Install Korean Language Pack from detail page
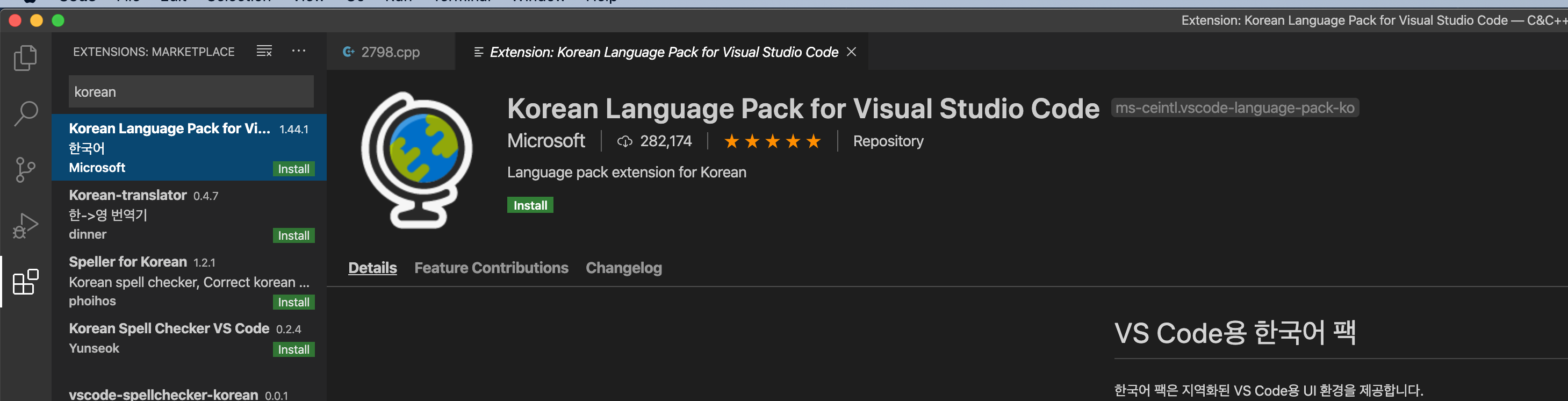Screen dimensions: 1568x401 tap(530, 205)
